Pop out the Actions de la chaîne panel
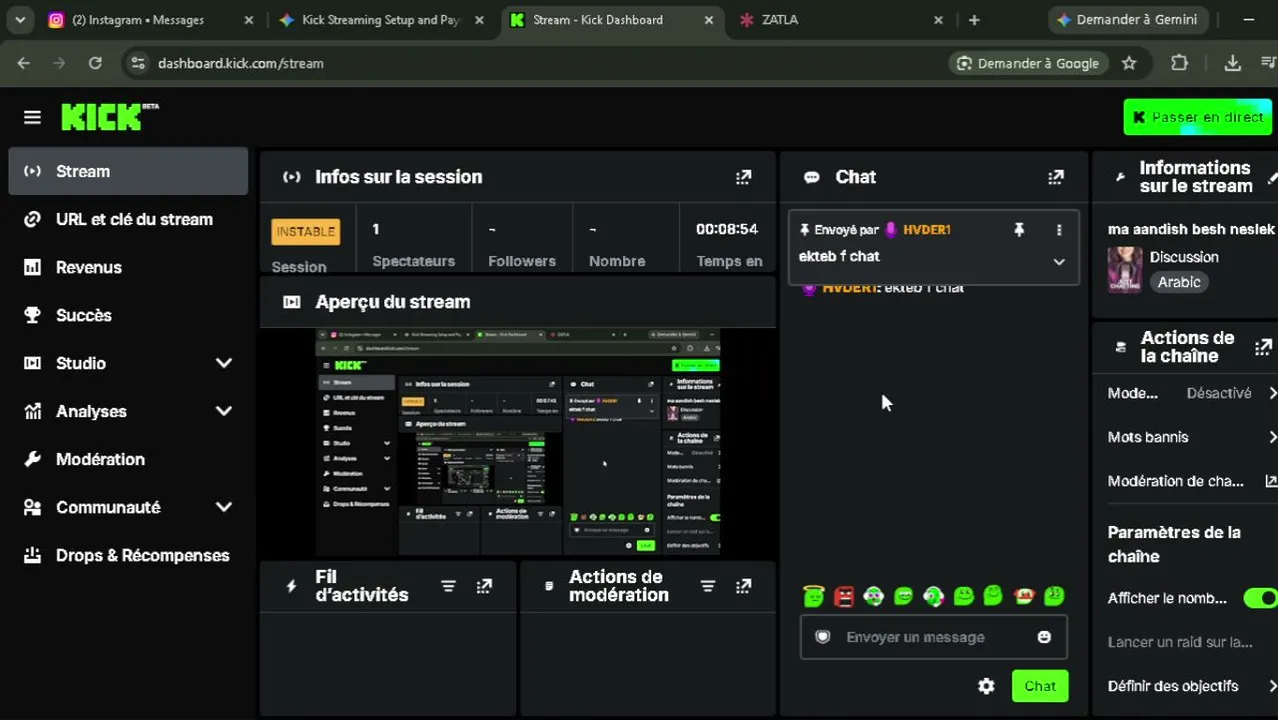 point(1263,347)
